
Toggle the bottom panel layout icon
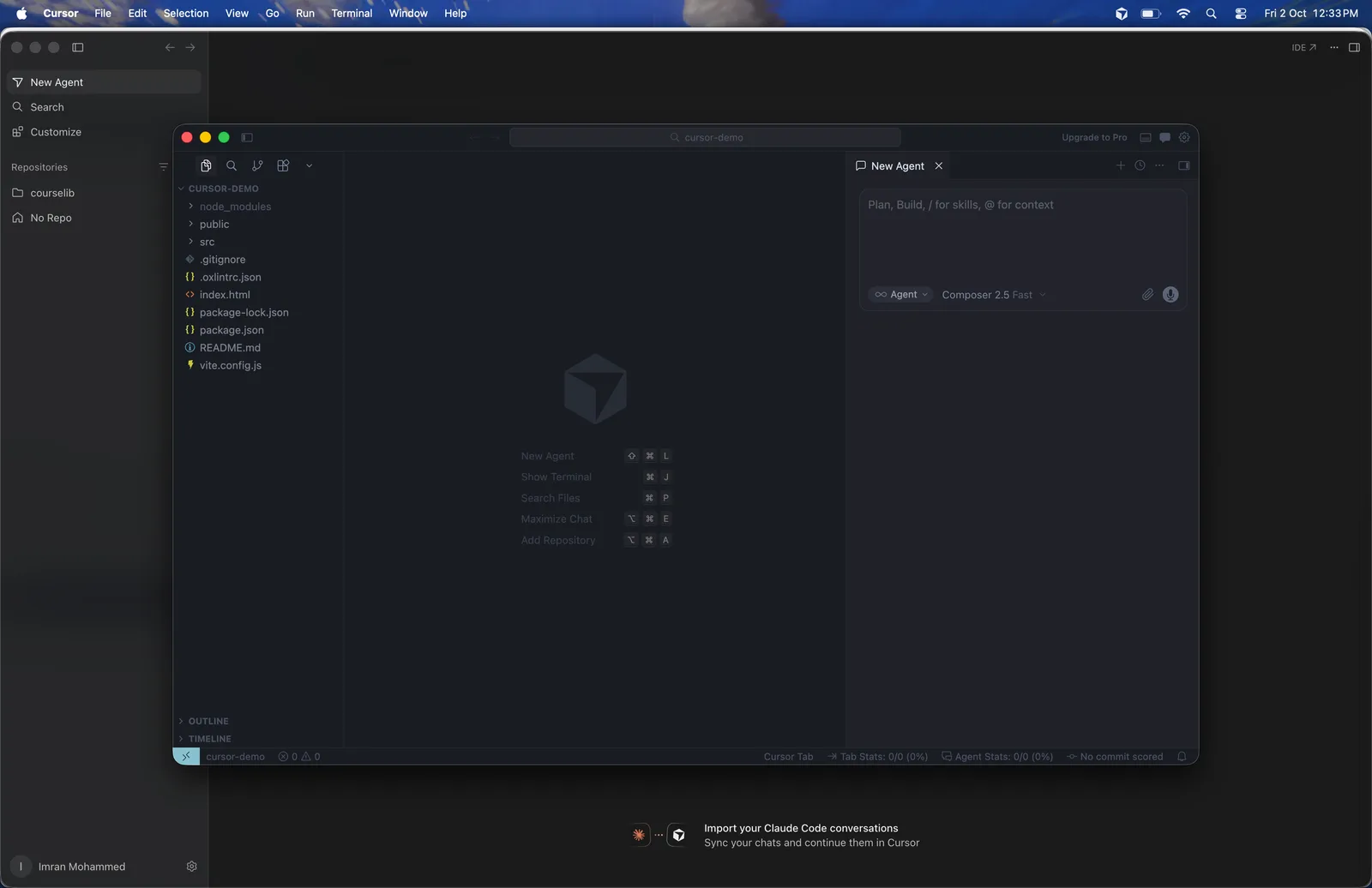(x=1146, y=137)
